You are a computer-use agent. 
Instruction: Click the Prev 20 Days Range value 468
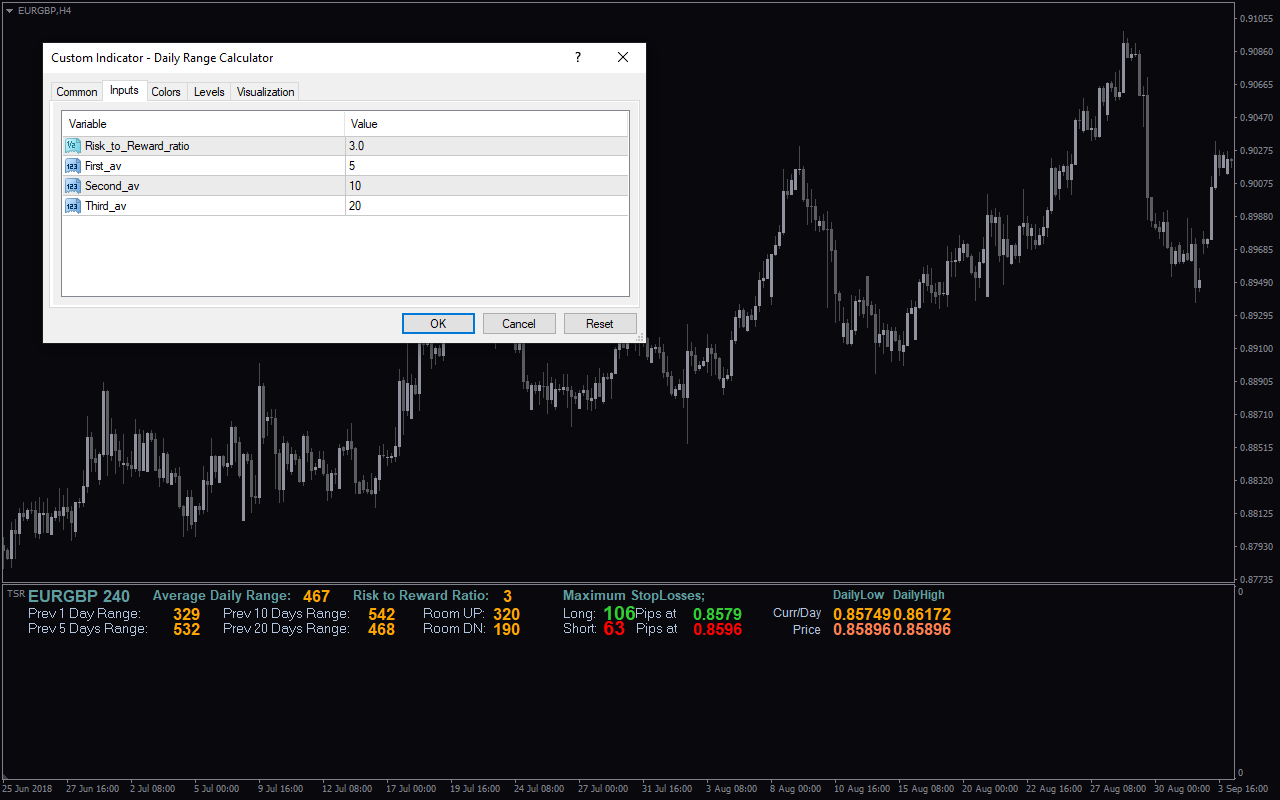(381, 629)
